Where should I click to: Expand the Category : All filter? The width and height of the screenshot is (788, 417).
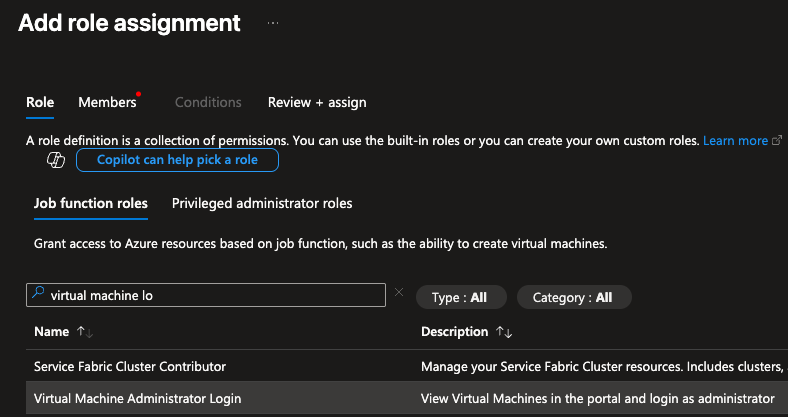574,297
